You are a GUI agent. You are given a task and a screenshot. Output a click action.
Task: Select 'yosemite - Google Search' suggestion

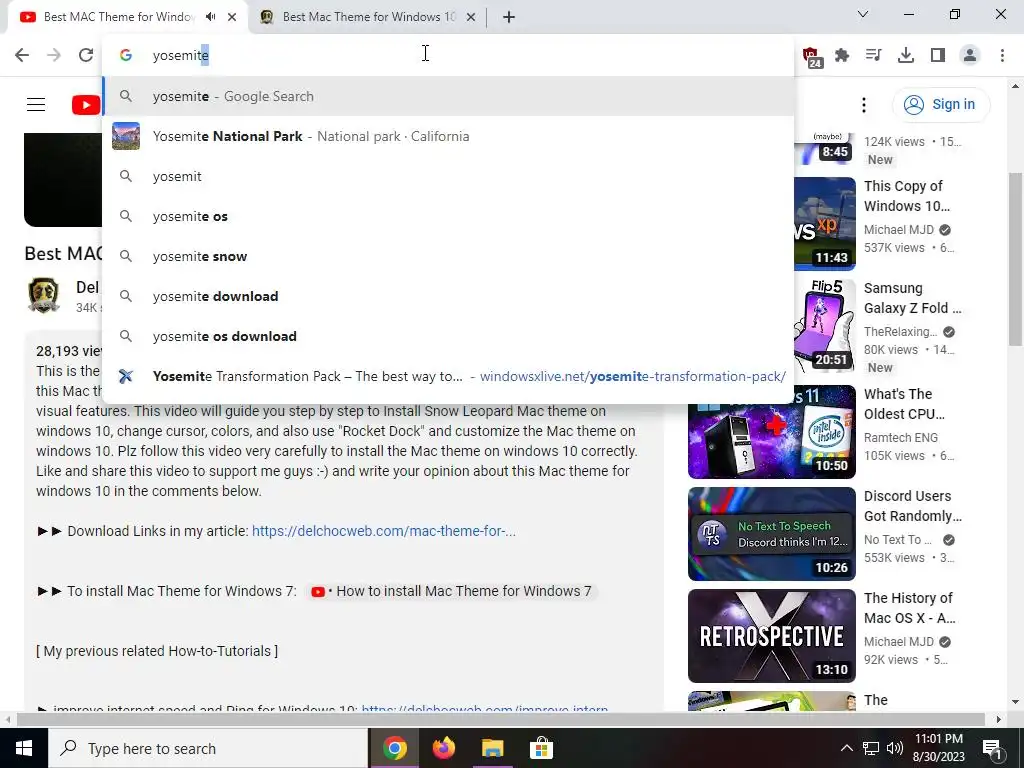[448, 96]
